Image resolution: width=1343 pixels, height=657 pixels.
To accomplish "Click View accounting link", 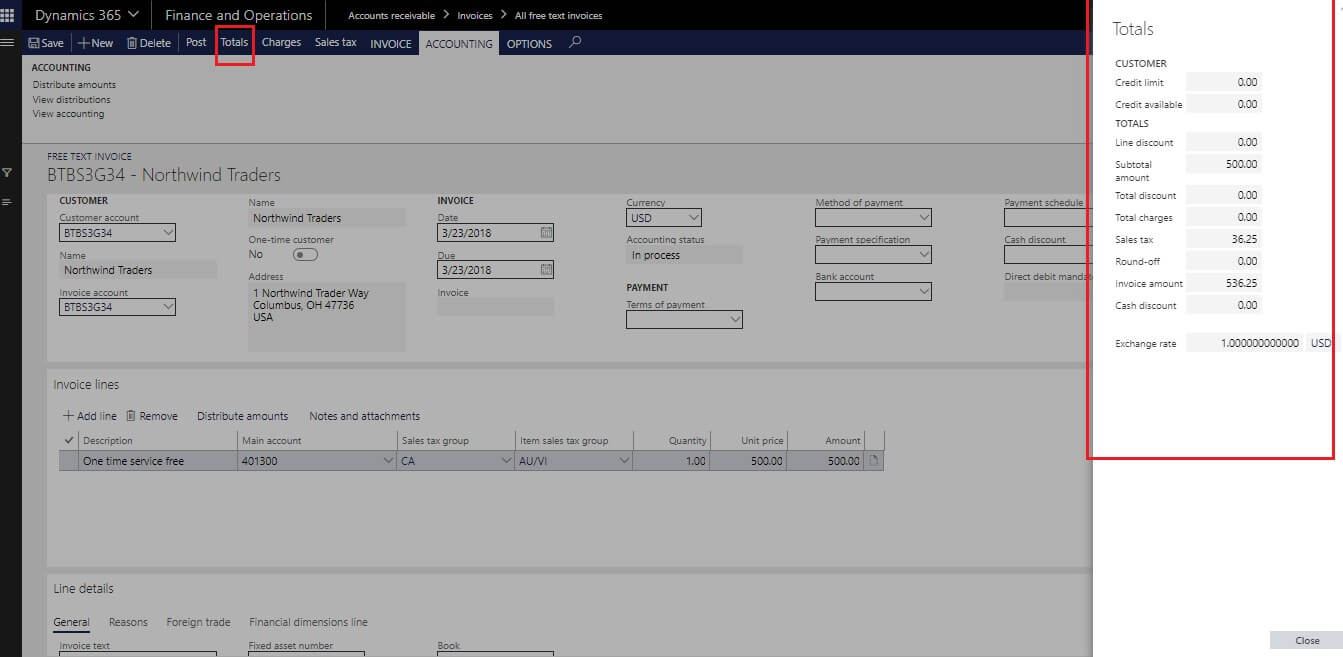I will click(68, 114).
